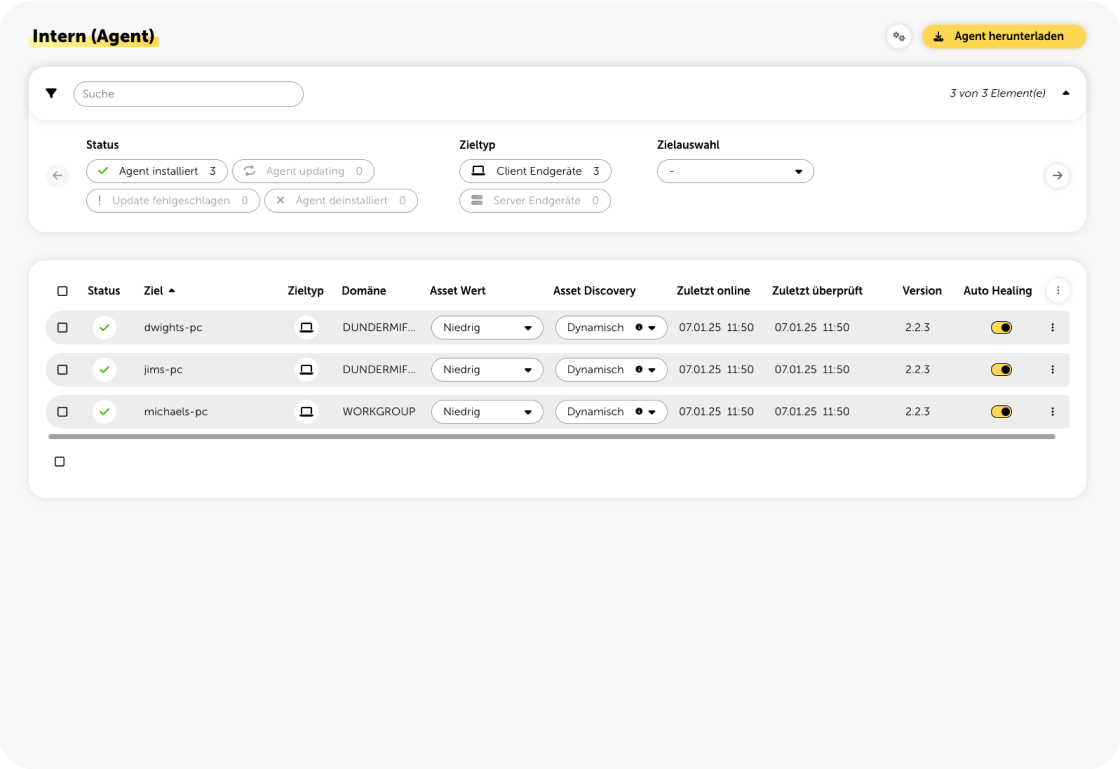Screen dimensions: 1120x769
Task: Open Asset Wert dropdown for dwights-pc
Action: 487,328
